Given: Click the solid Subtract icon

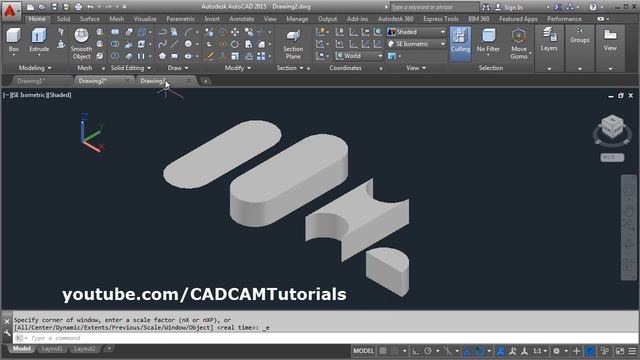Looking at the screenshot, I should (x=115, y=44).
